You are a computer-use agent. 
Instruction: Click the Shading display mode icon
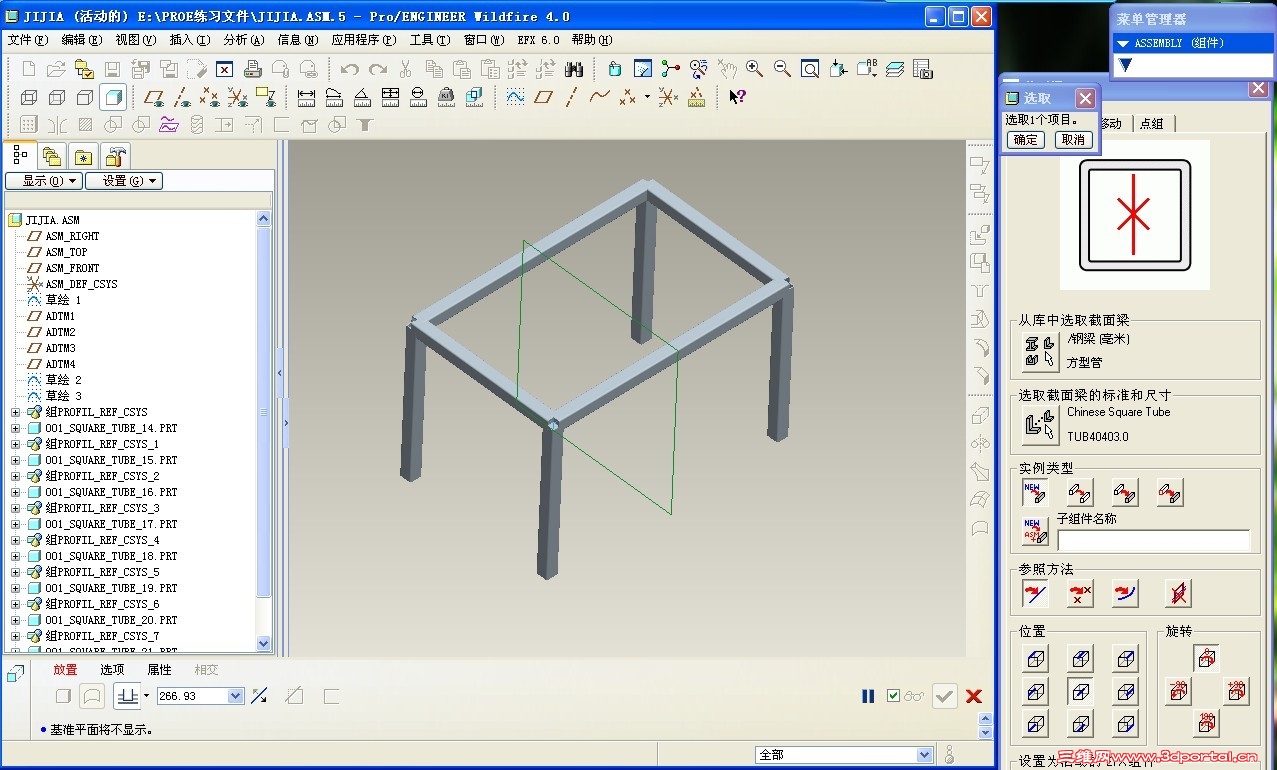pos(113,97)
